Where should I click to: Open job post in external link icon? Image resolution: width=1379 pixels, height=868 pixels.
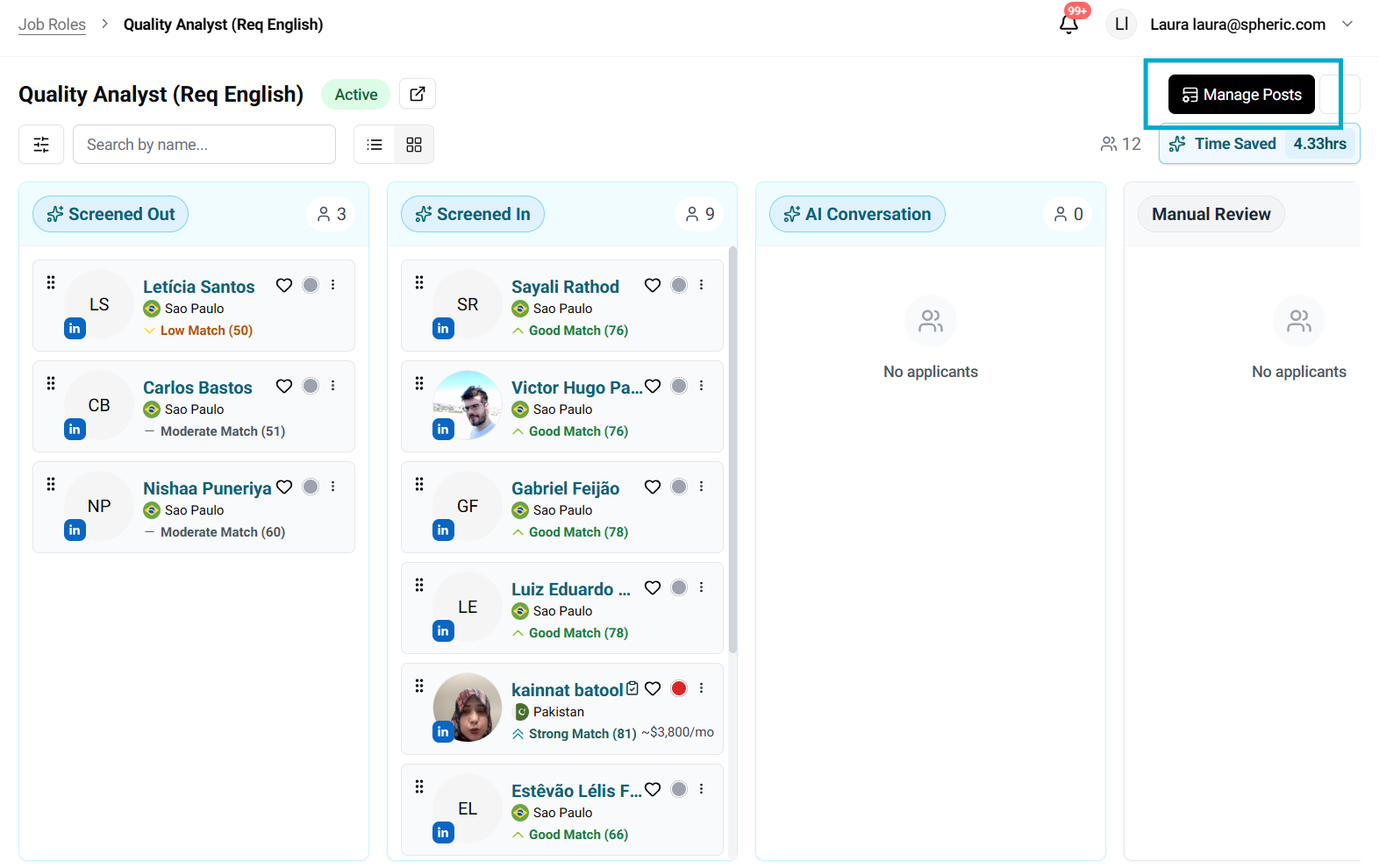click(x=418, y=94)
